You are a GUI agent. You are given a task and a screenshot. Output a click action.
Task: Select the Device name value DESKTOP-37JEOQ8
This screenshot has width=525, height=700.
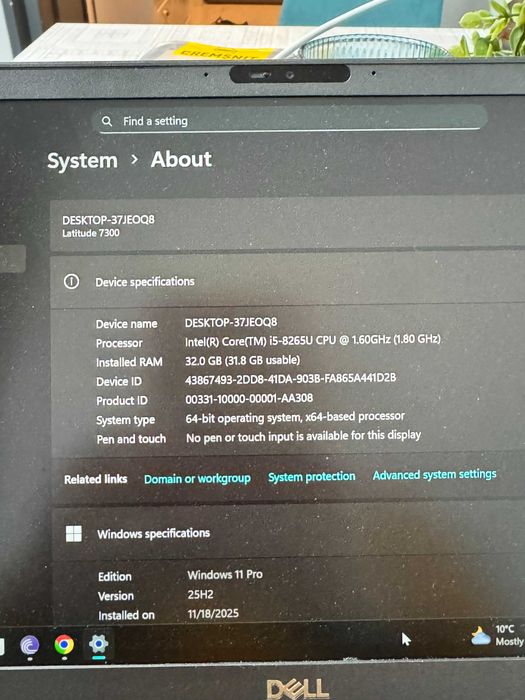coord(231,322)
